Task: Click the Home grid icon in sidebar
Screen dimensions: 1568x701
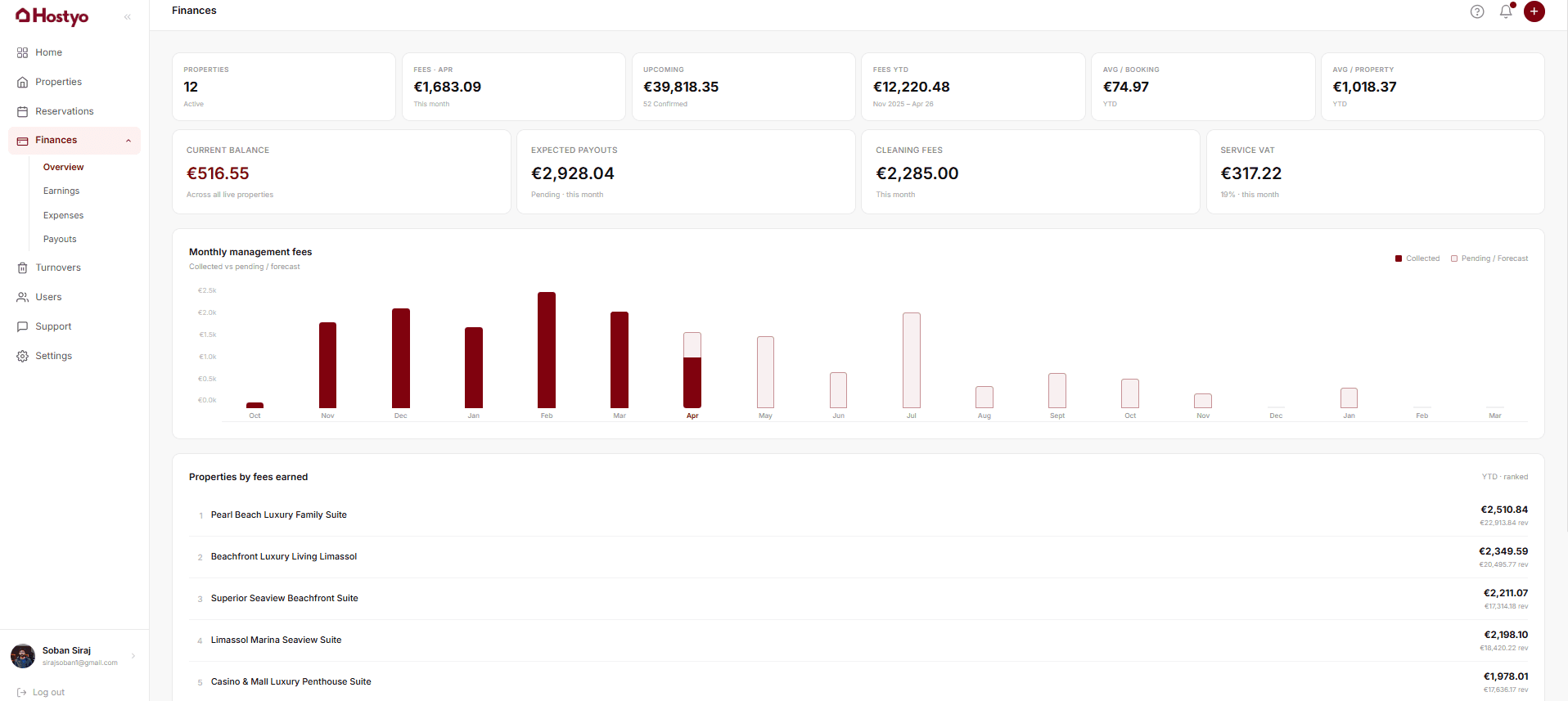Action: pos(22,52)
